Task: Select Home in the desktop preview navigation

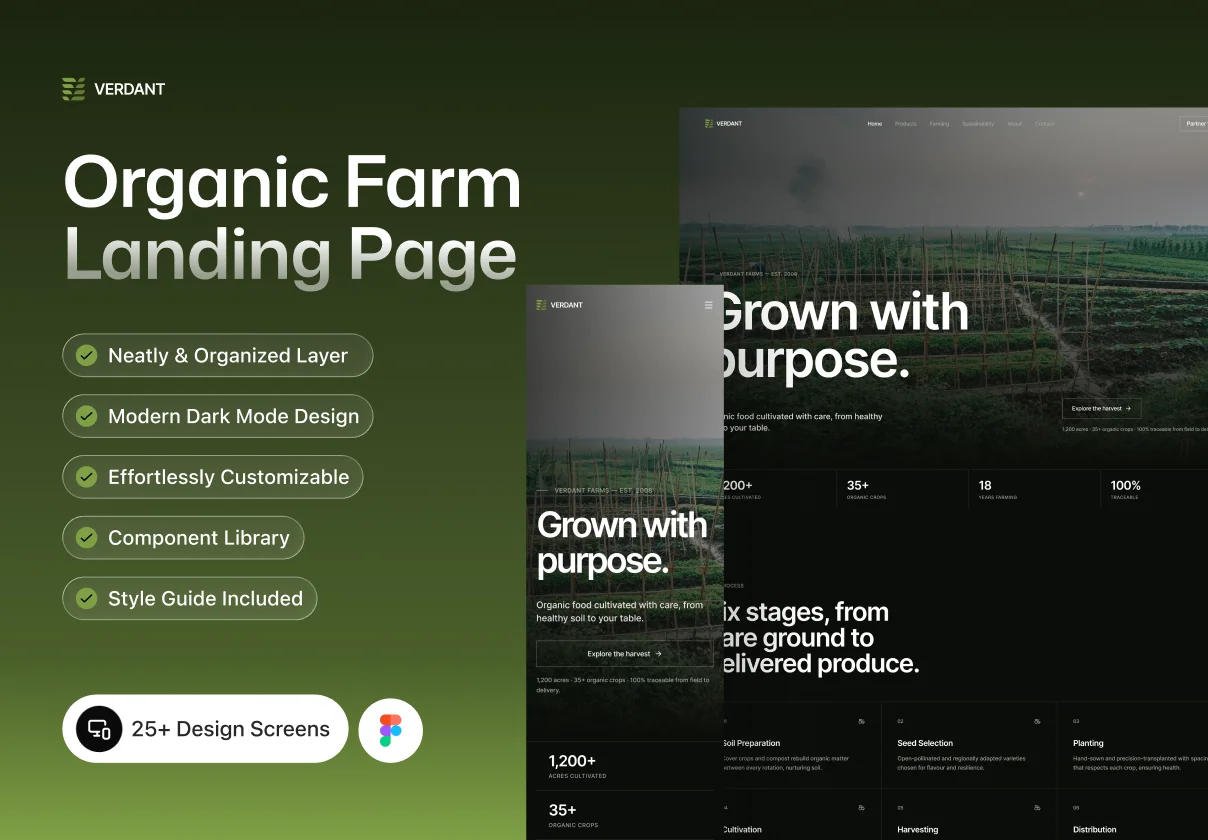Action: coord(875,124)
